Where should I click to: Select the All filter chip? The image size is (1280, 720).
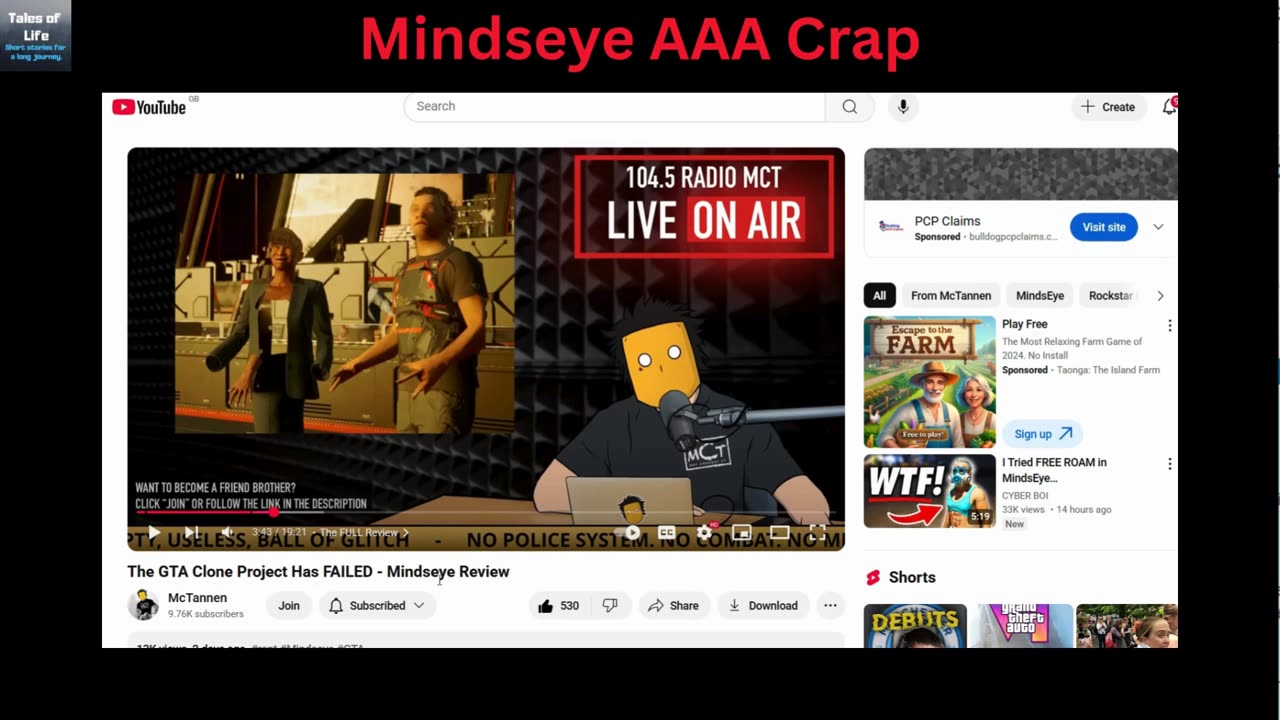pos(879,296)
